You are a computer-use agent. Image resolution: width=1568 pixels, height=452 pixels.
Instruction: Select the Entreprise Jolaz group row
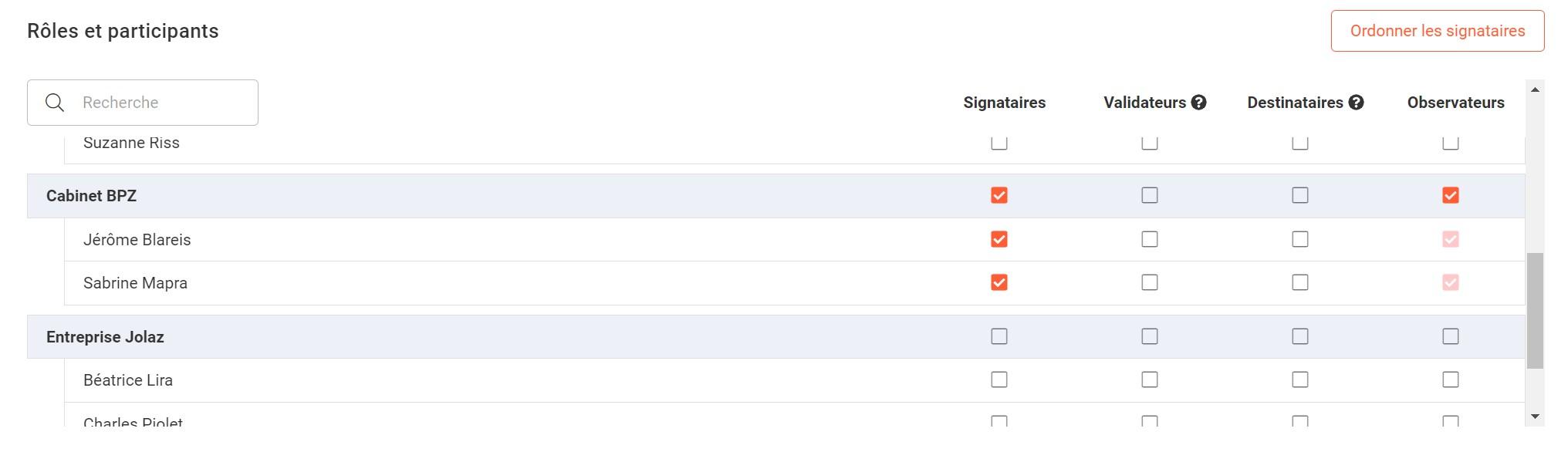(x=776, y=337)
